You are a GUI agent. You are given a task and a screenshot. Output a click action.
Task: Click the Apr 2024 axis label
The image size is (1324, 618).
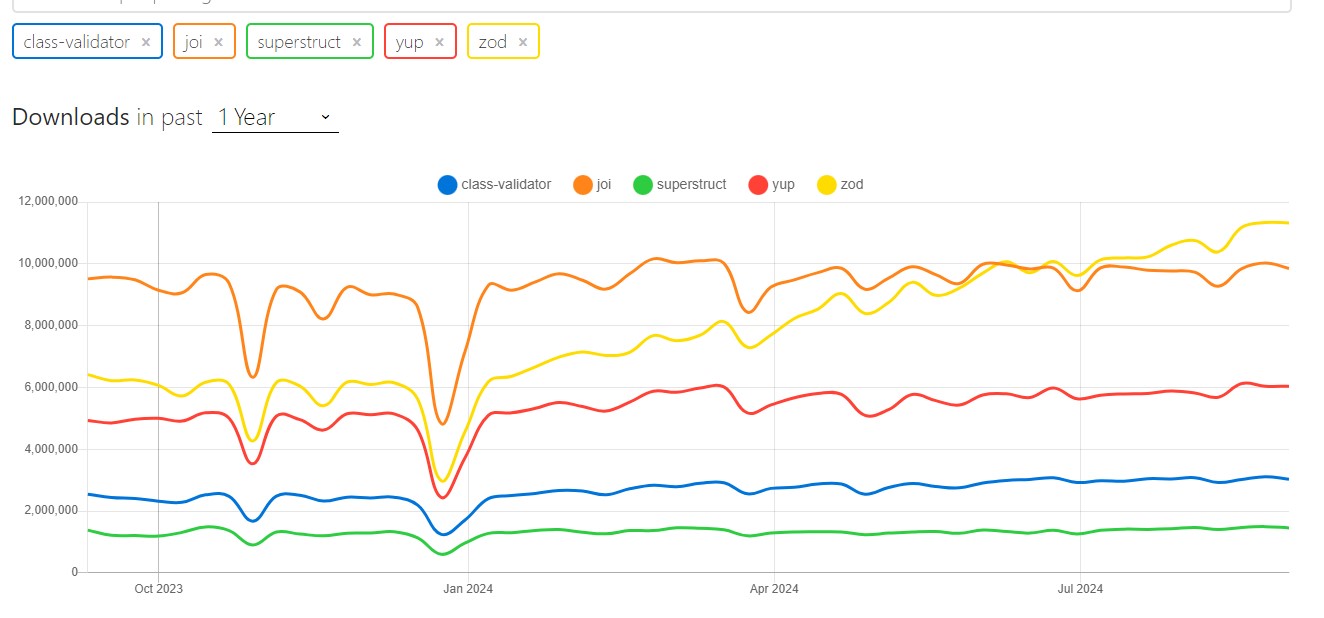coord(773,589)
